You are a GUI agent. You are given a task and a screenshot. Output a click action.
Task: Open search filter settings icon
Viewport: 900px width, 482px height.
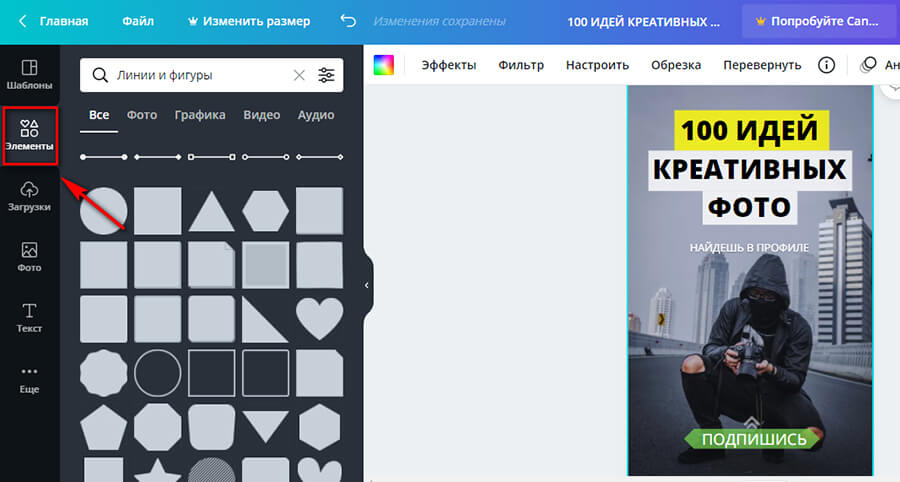pos(327,75)
